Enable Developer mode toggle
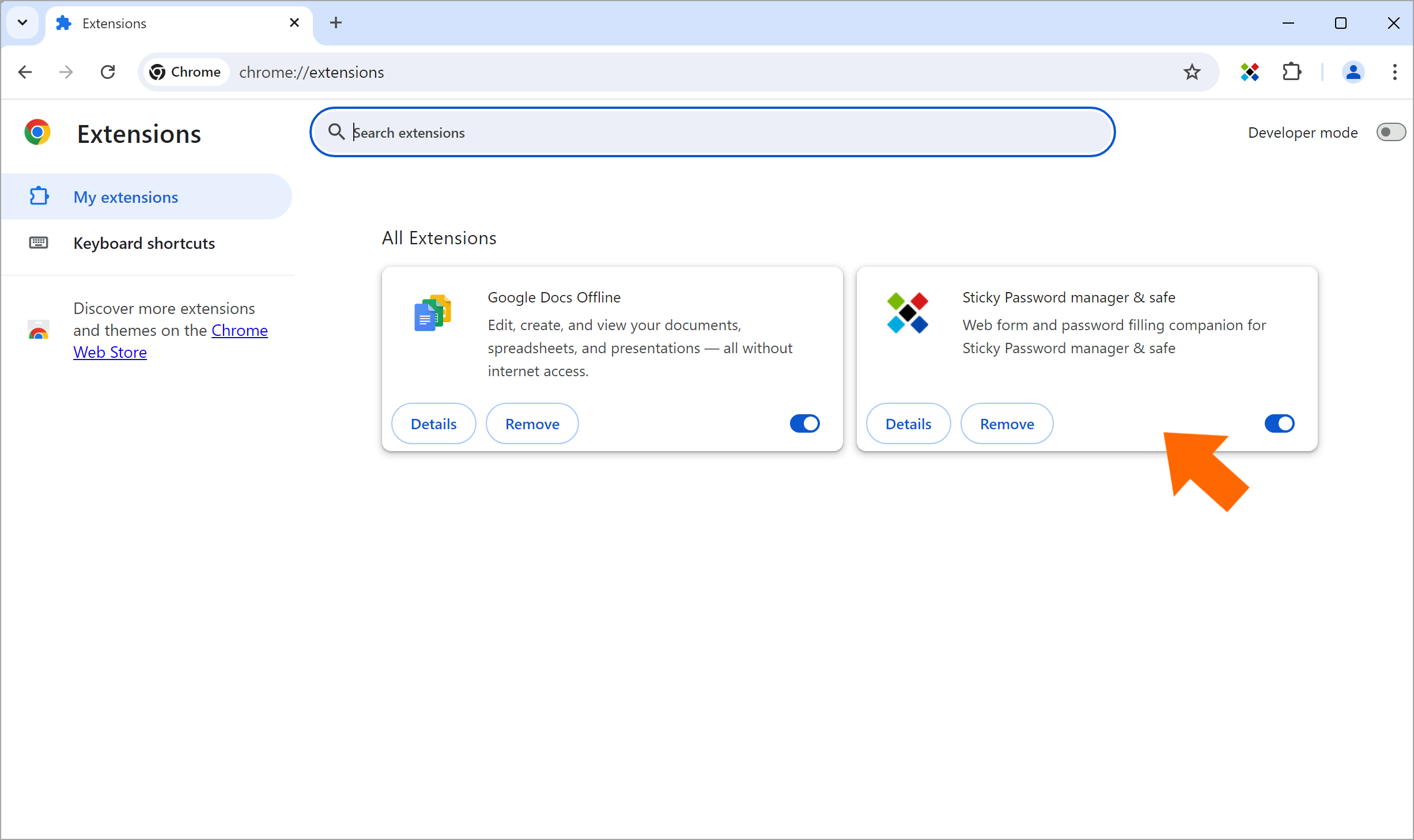Screen dimensions: 1414x840 [1391, 133]
